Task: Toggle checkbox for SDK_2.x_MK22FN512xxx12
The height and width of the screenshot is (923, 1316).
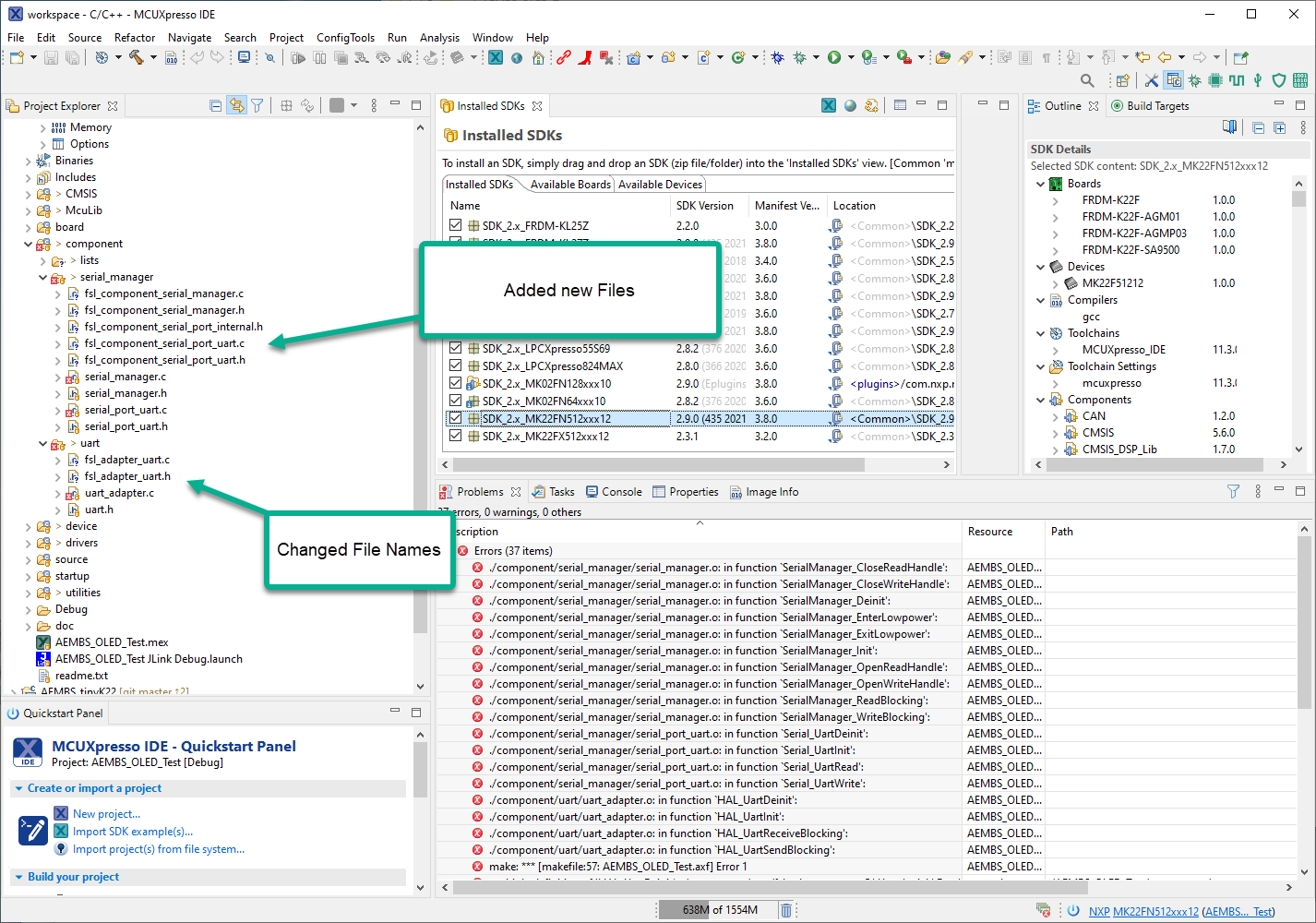Action: pos(456,418)
